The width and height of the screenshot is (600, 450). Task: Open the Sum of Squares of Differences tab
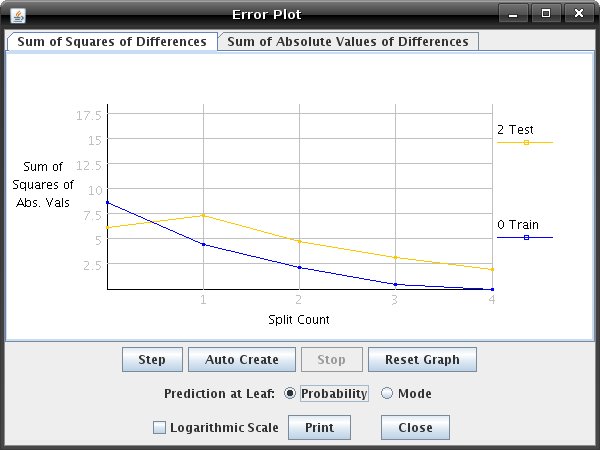pos(112,41)
